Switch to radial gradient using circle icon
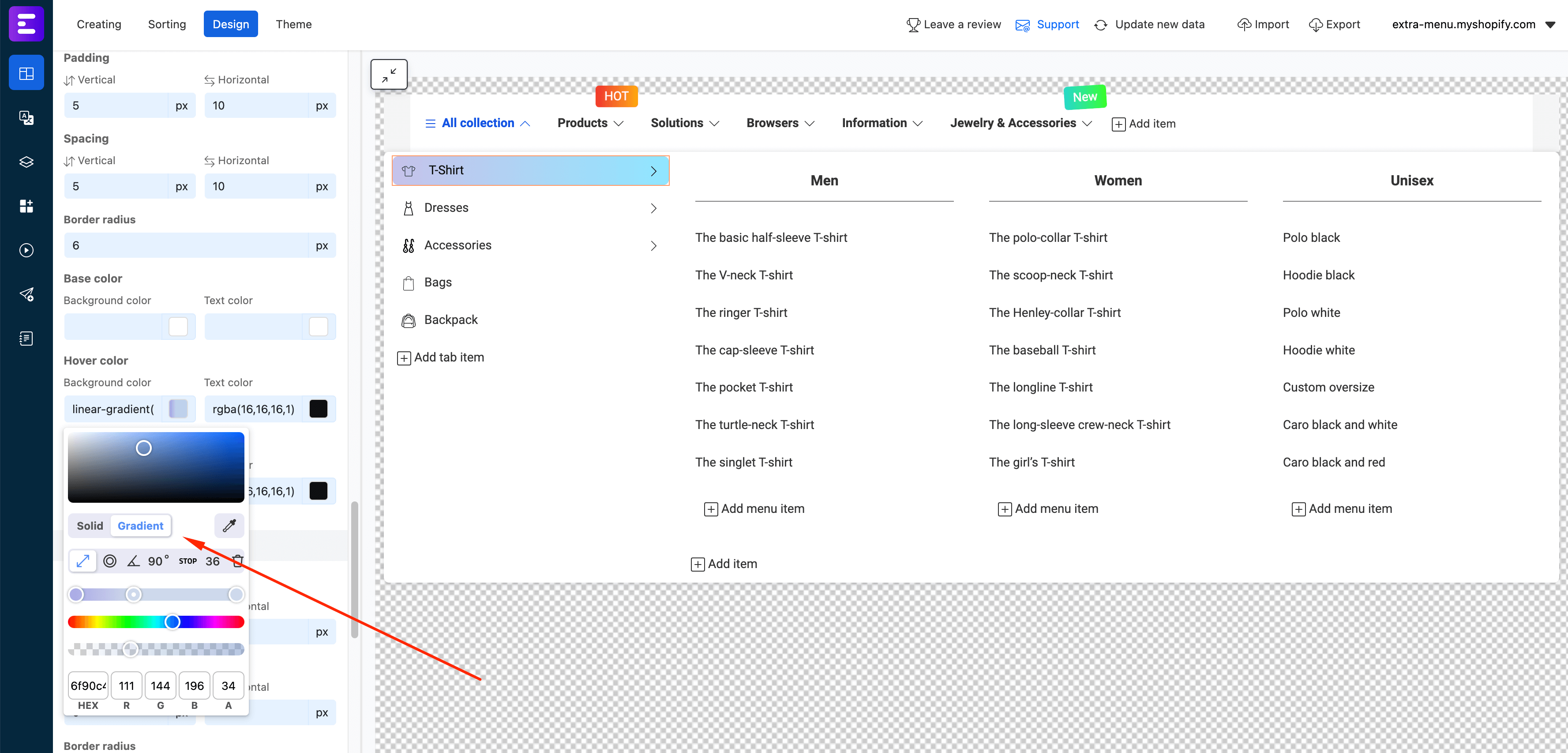 [110, 561]
